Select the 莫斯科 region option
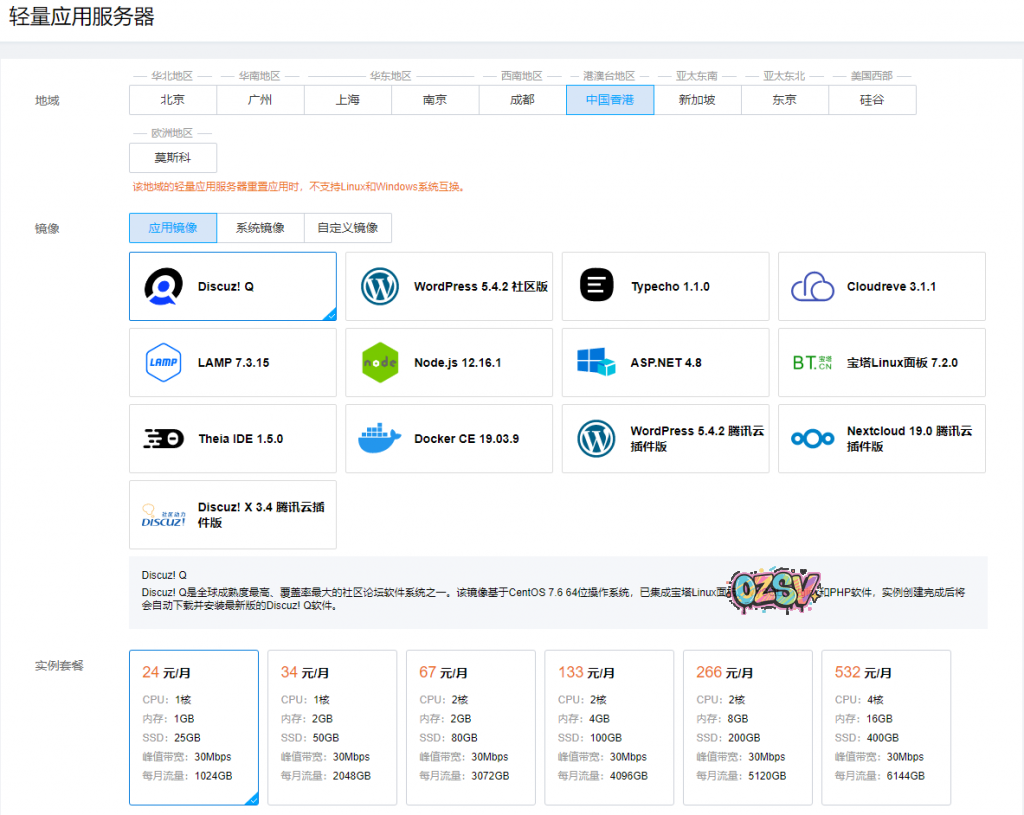The width and height of the screenshot is (1024, 815). (173, 158)
